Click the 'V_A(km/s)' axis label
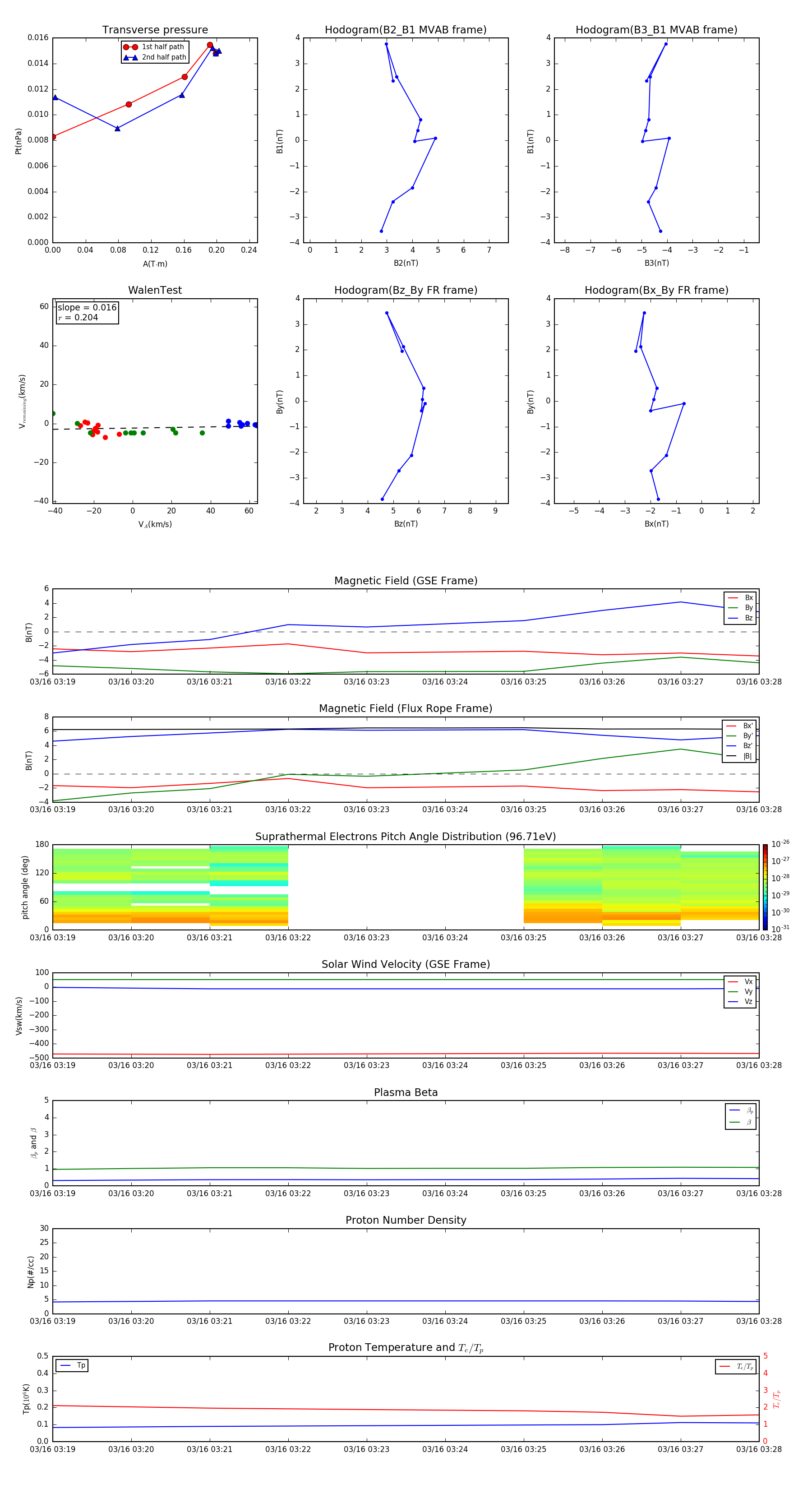This screenshot has height=1489, width=812. pos(155,525)
